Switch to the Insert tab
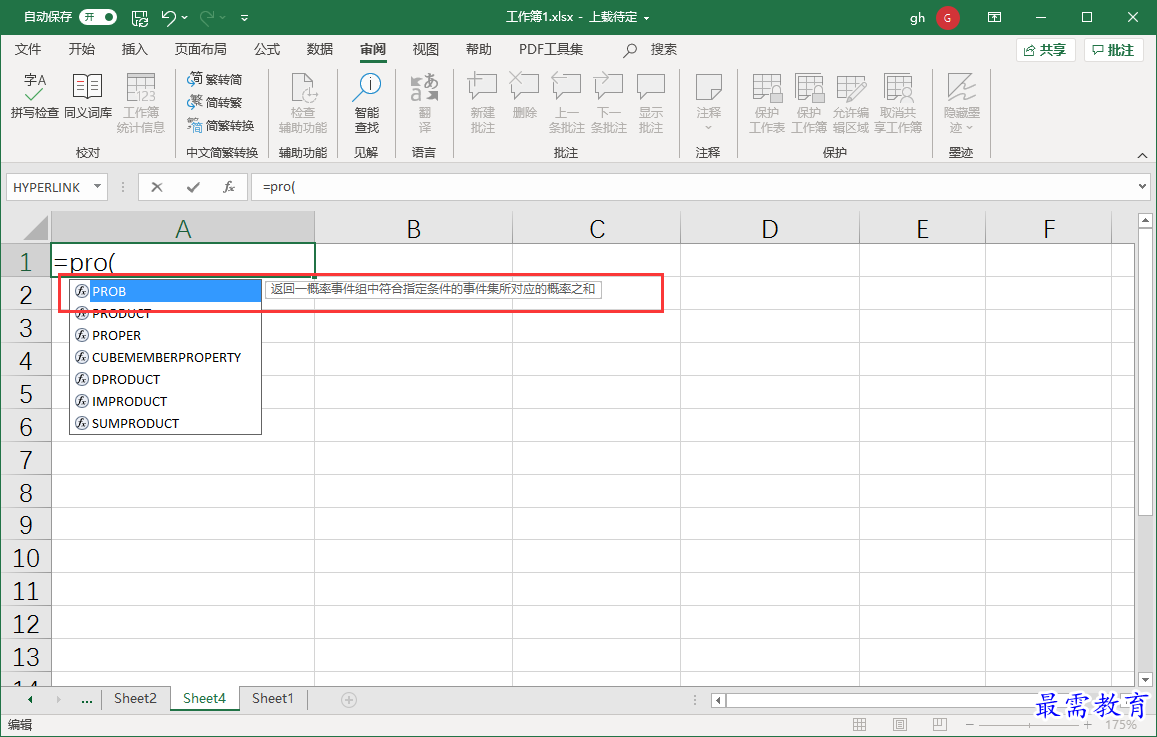 click(x=134, y=49)
